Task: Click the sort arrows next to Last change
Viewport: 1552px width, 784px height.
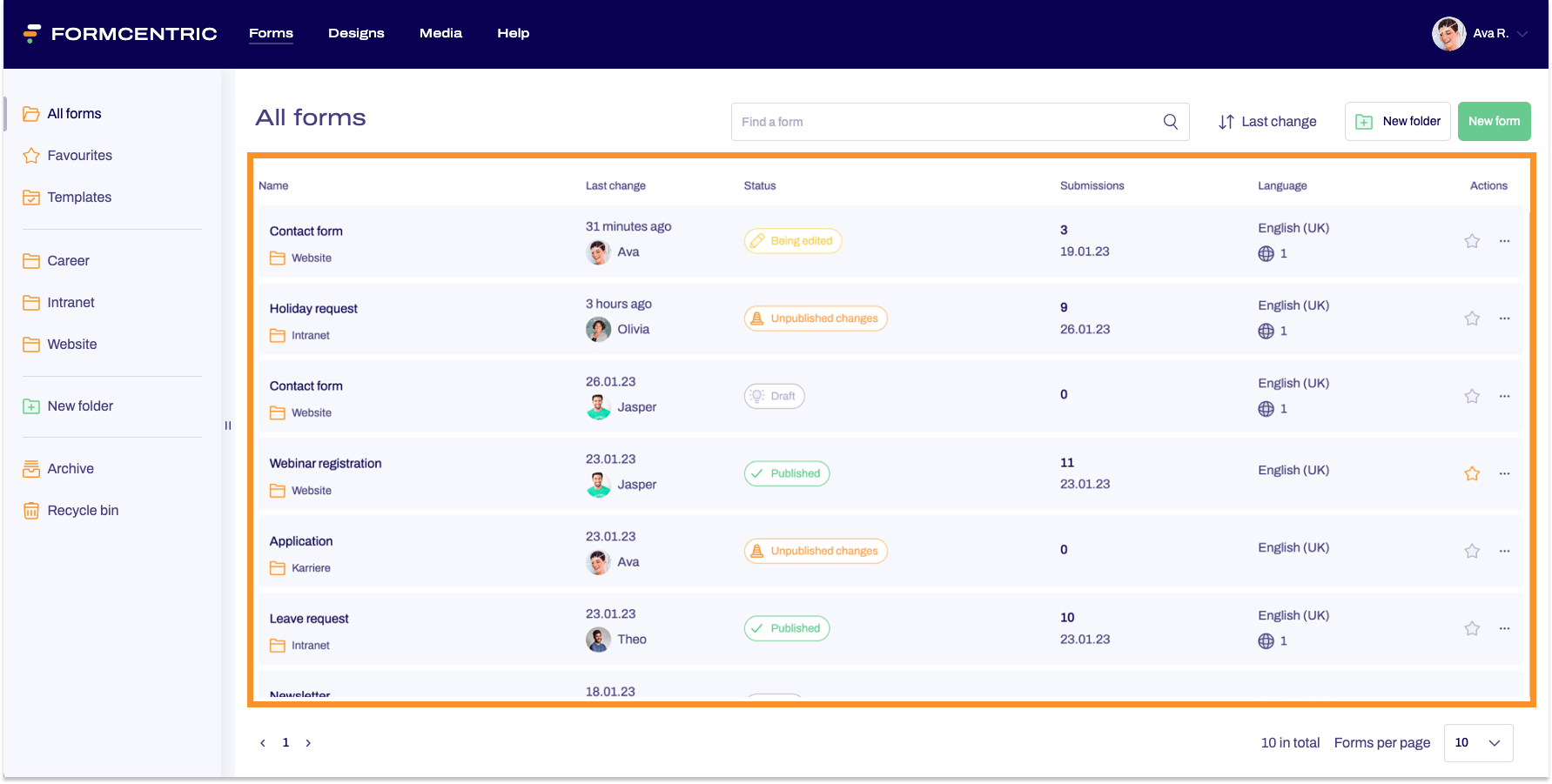Action: (1226, 121)
